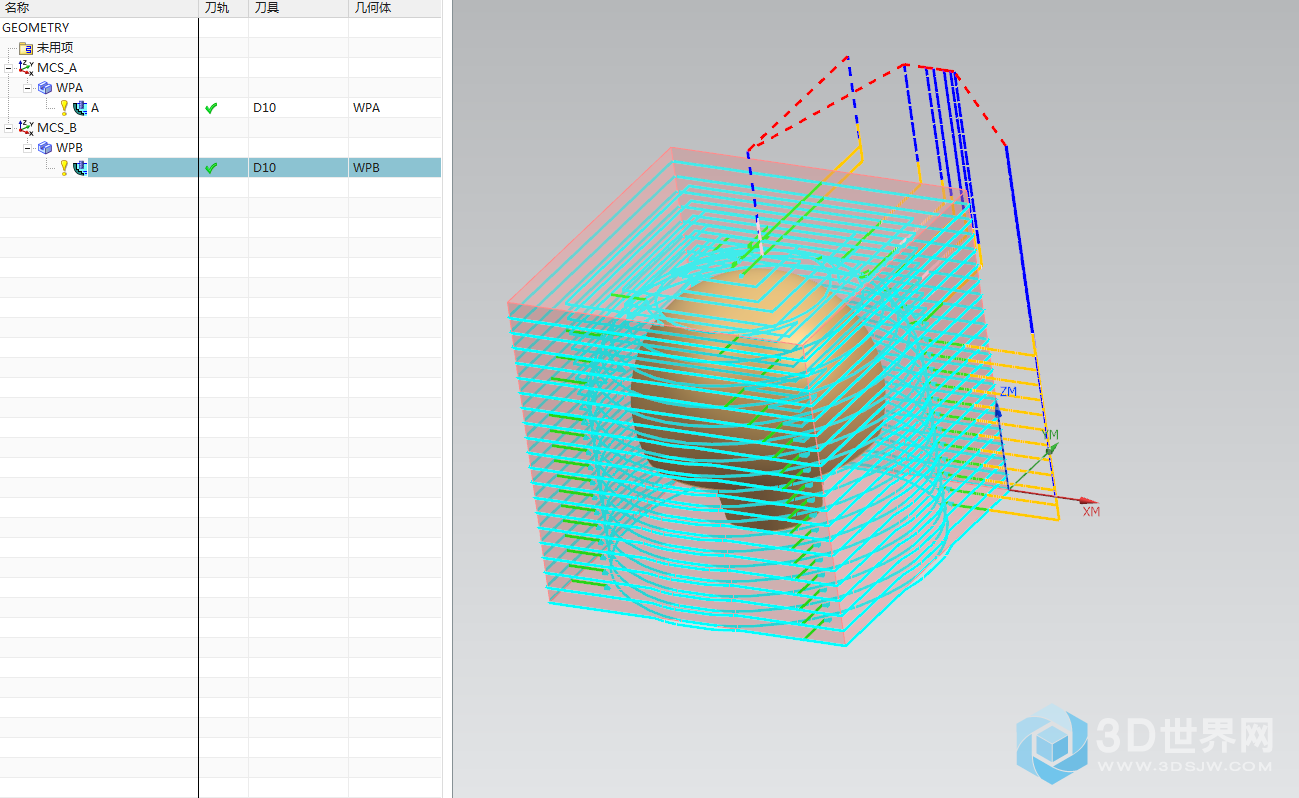Viewport: 1299px width, 798px height.
Task: Select the MCS_A tree item
Action: click(57, 68)
